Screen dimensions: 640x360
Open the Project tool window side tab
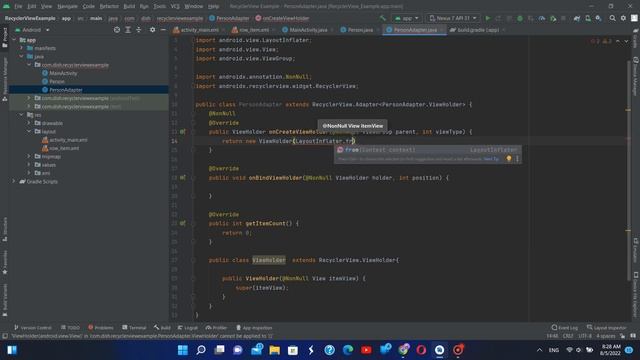point(4,38)
